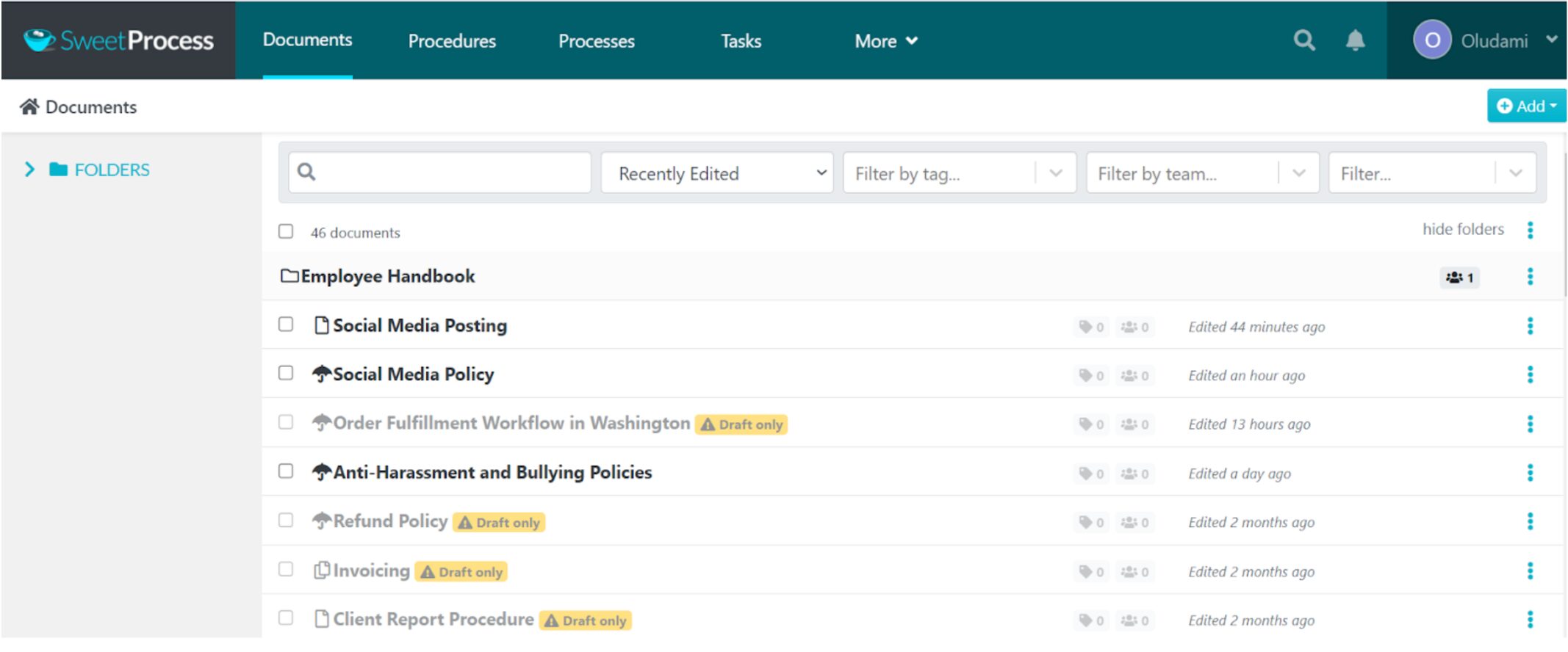Open kebab menu for Client Report Procedure
Screen dimensions: 1568x652
pos(1530,620)
